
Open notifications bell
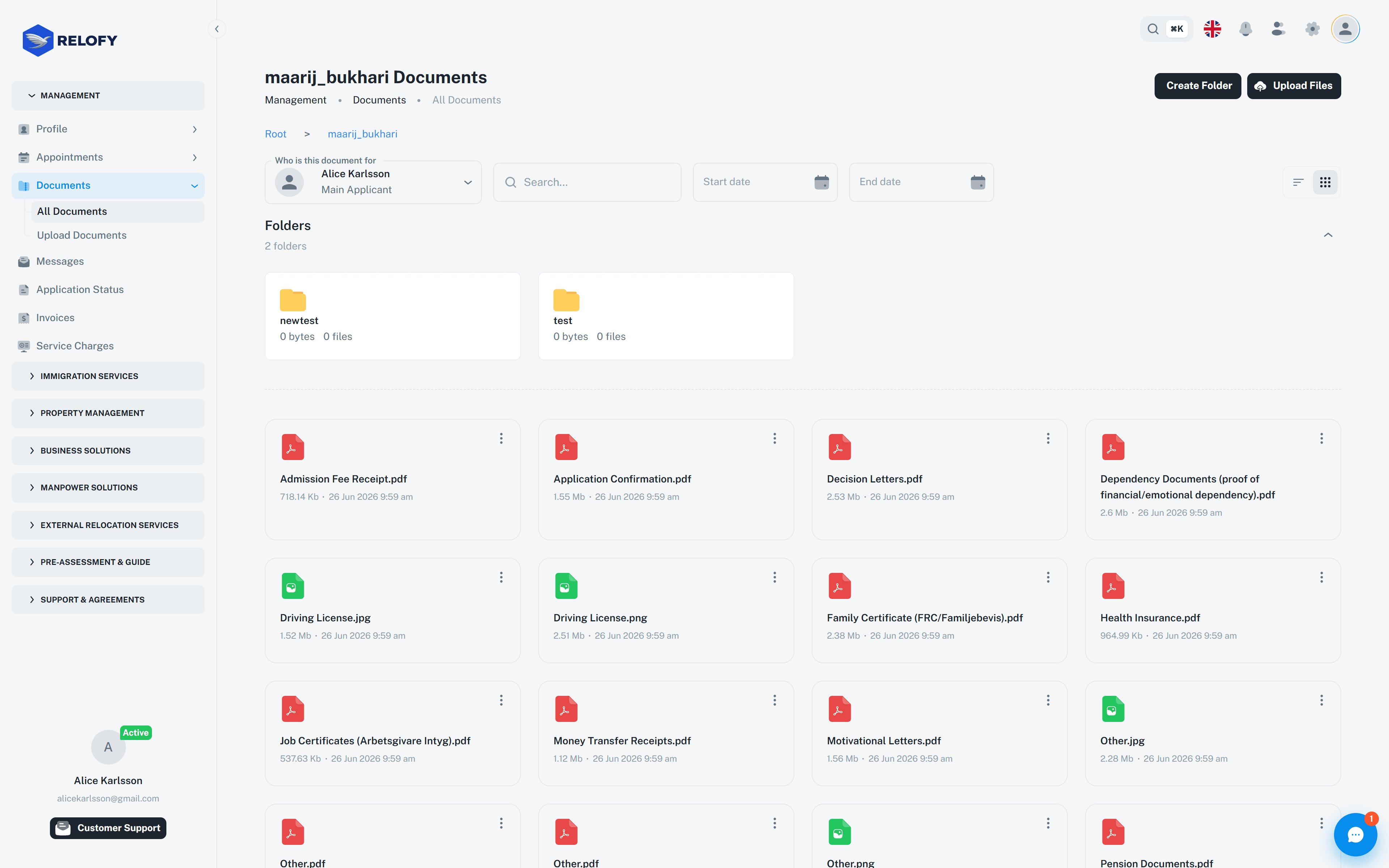[1245, 29]
